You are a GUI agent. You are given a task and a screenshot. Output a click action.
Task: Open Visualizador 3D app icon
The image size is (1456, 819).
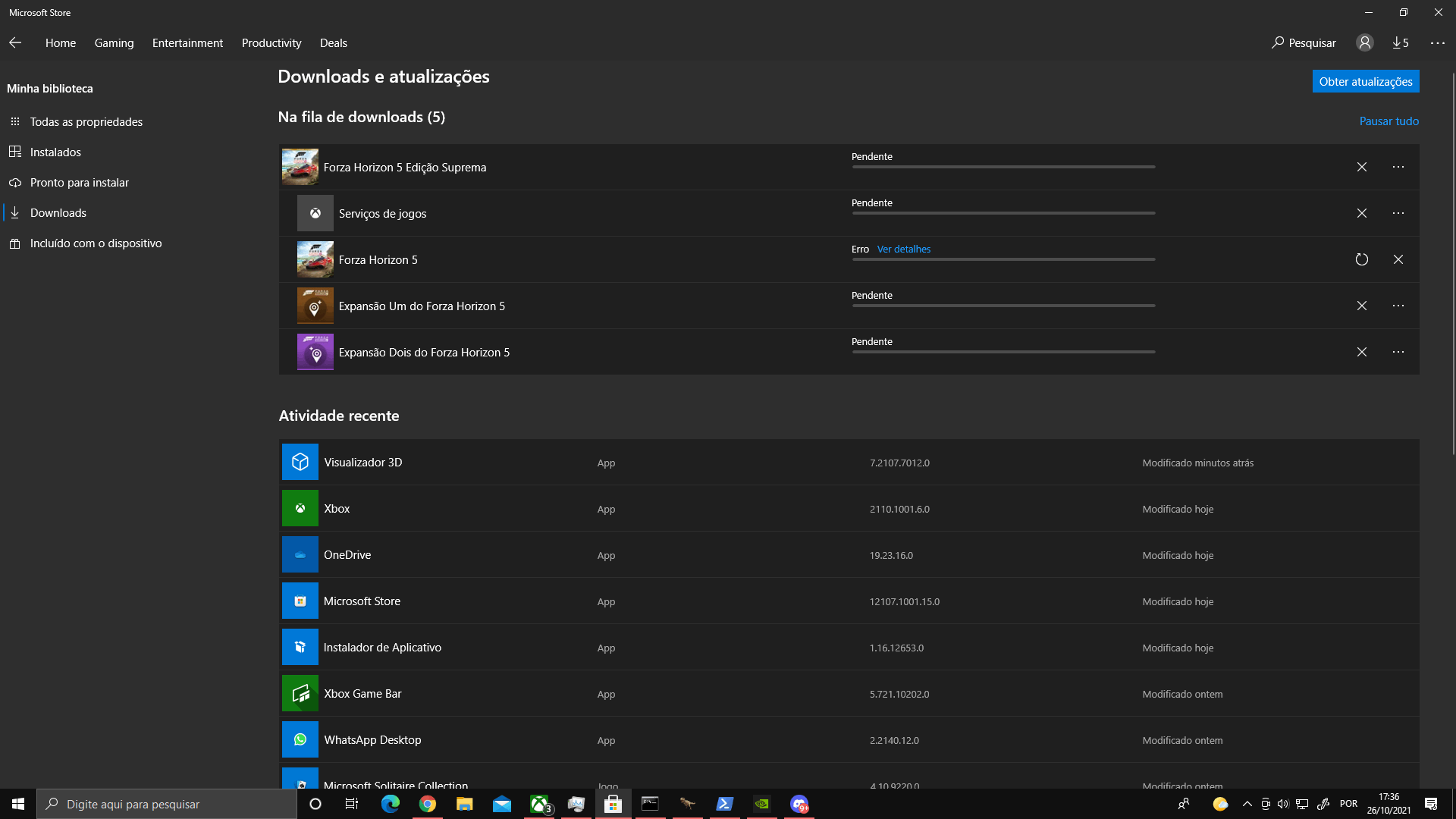pos(300,462)
